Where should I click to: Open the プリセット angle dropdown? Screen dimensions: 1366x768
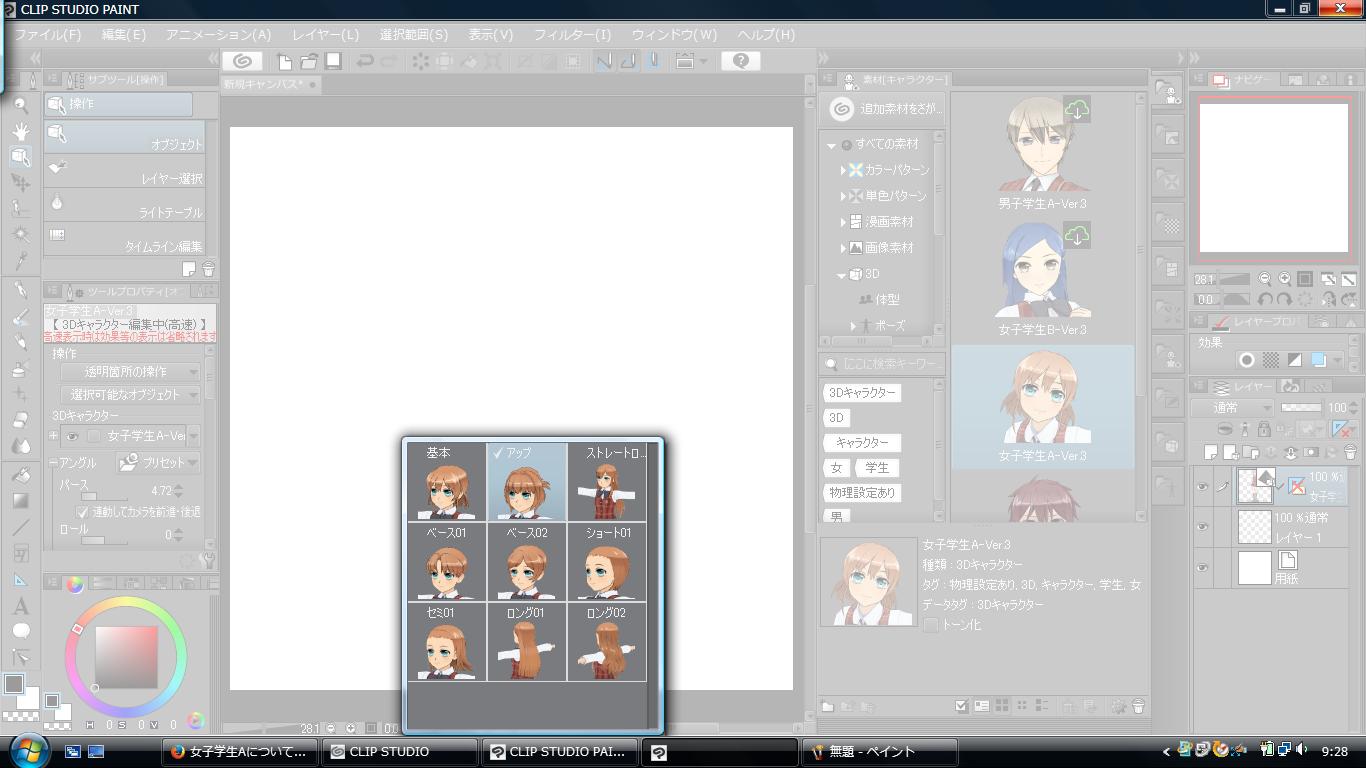159,463
